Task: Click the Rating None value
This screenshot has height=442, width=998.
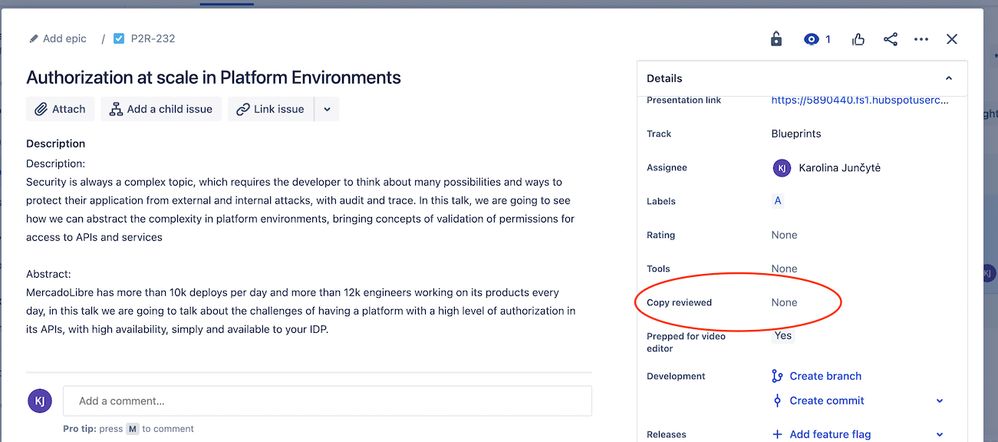Action: tap(784, 235)
